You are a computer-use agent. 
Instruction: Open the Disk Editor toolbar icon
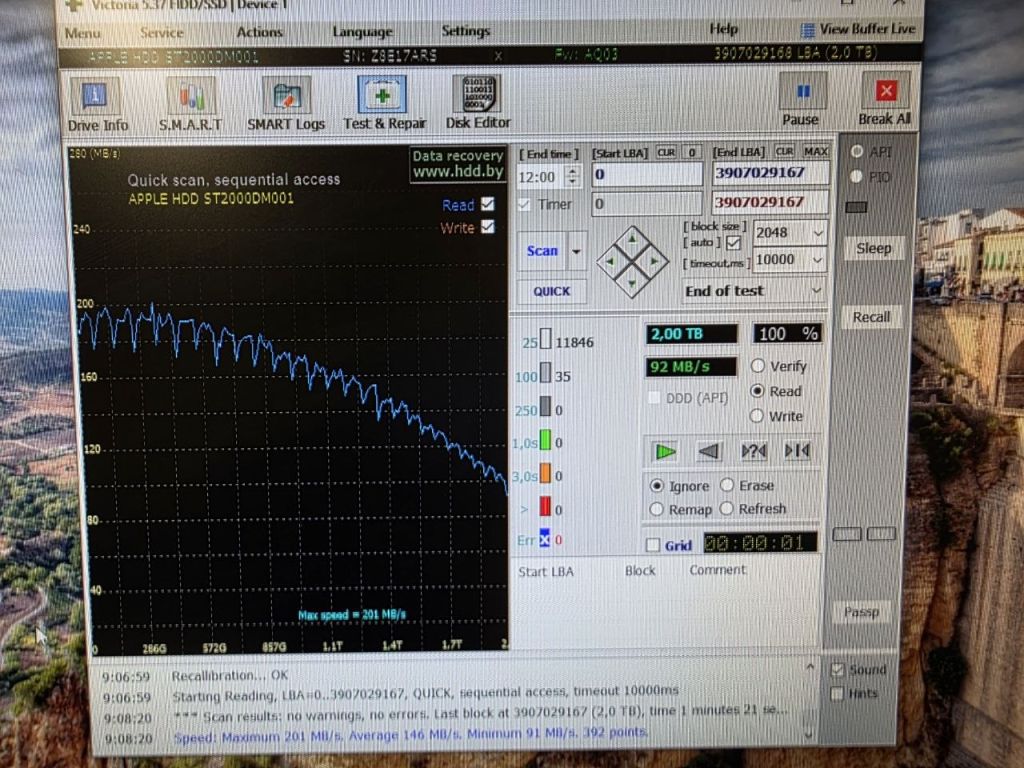coord(477,95)
